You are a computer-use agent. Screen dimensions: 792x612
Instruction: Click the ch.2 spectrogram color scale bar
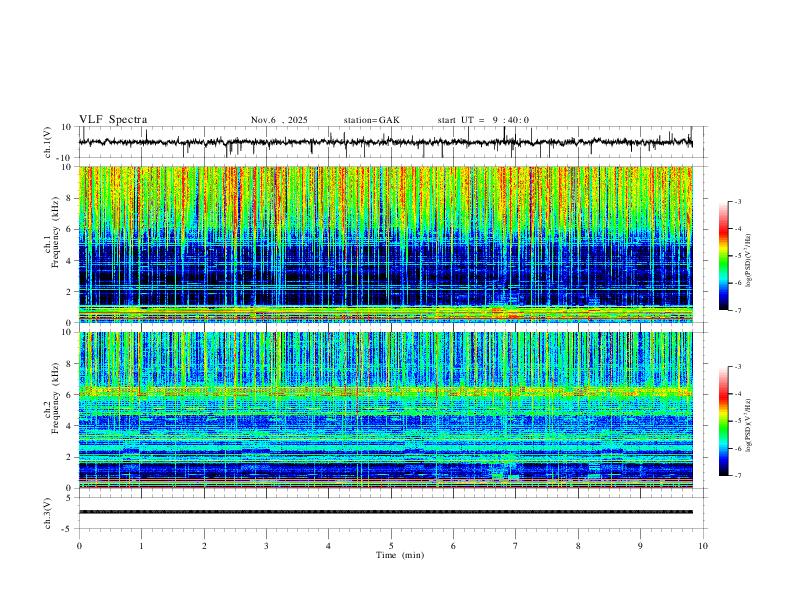pos(723,421)
